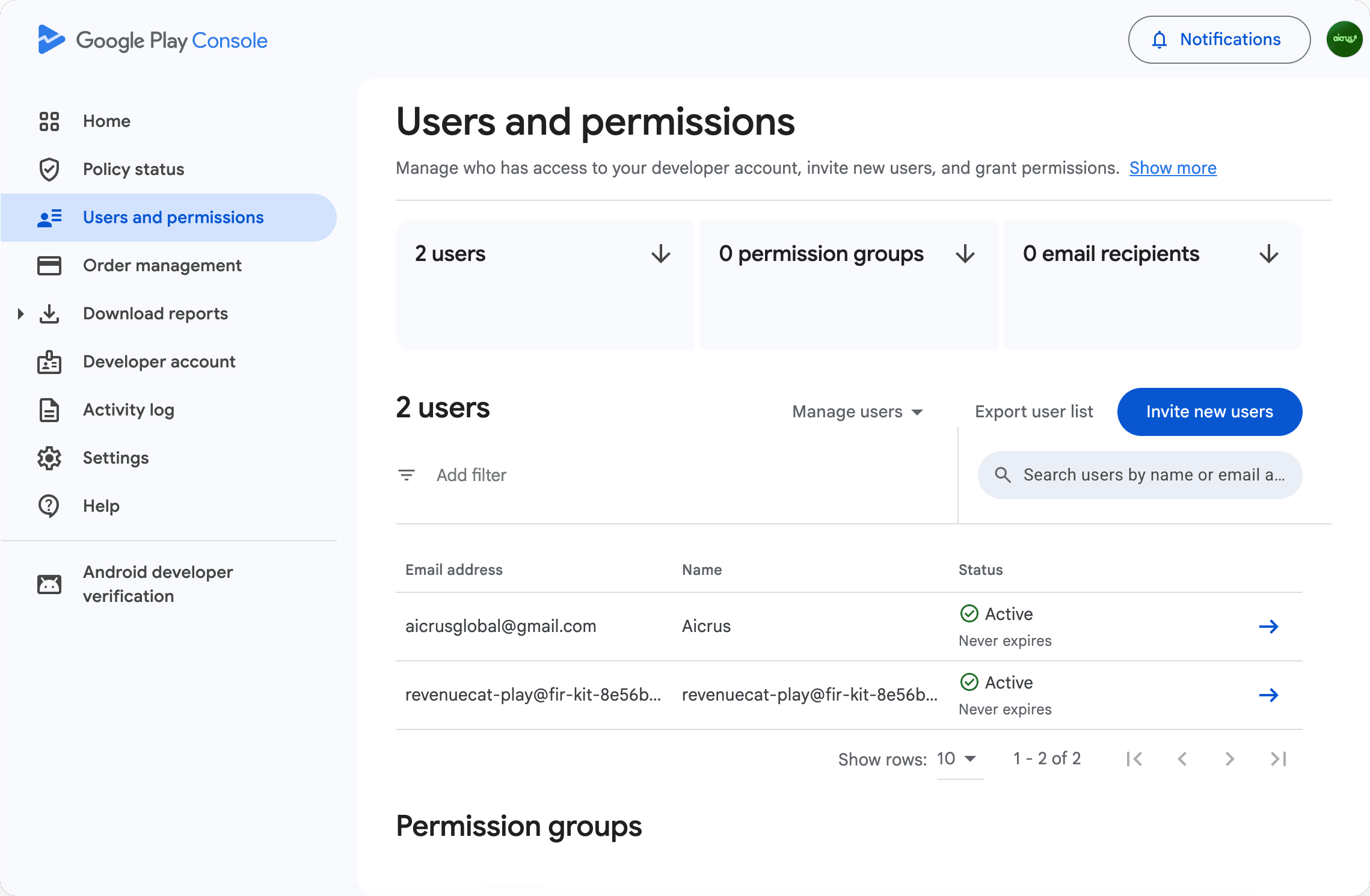Go to next page of users table
This screenshot has width=1370, height=896.
point(1230,759)
